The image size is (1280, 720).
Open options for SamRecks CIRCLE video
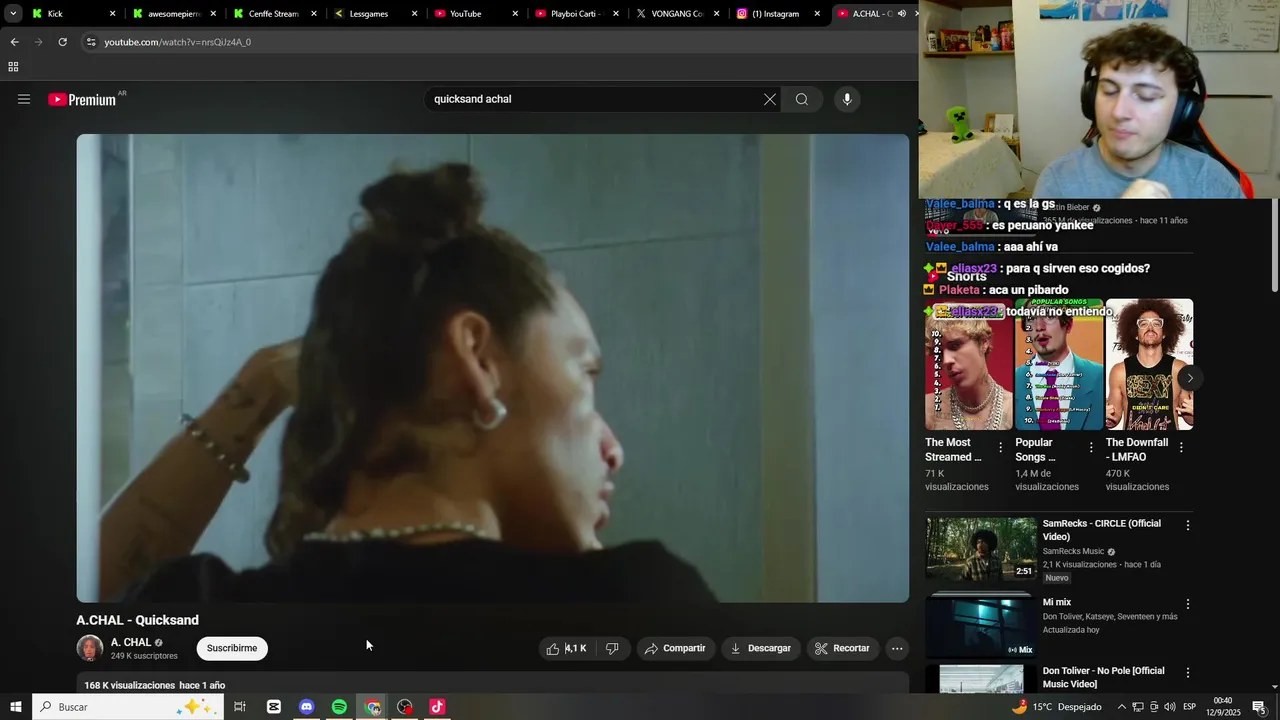1188,525
